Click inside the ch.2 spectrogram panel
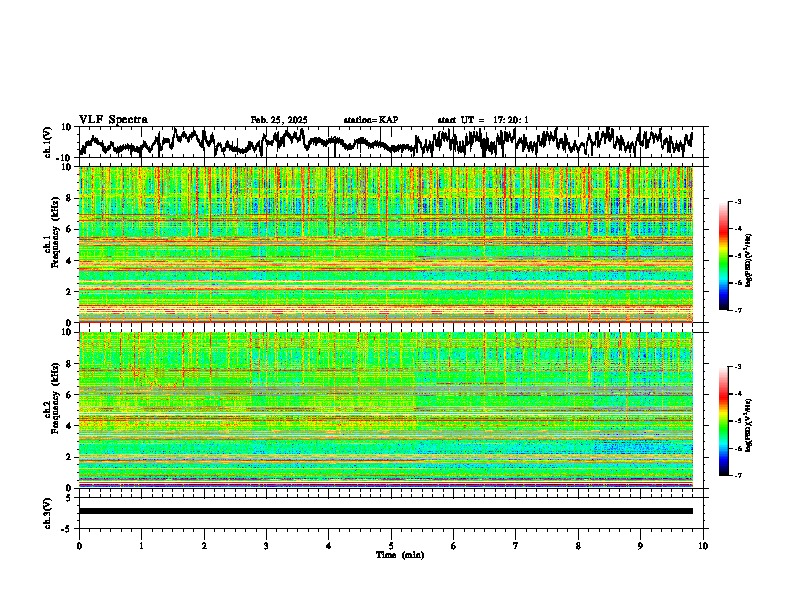This screenshot has height=612, width=792. pyautogui.click(x=386, y=410)
